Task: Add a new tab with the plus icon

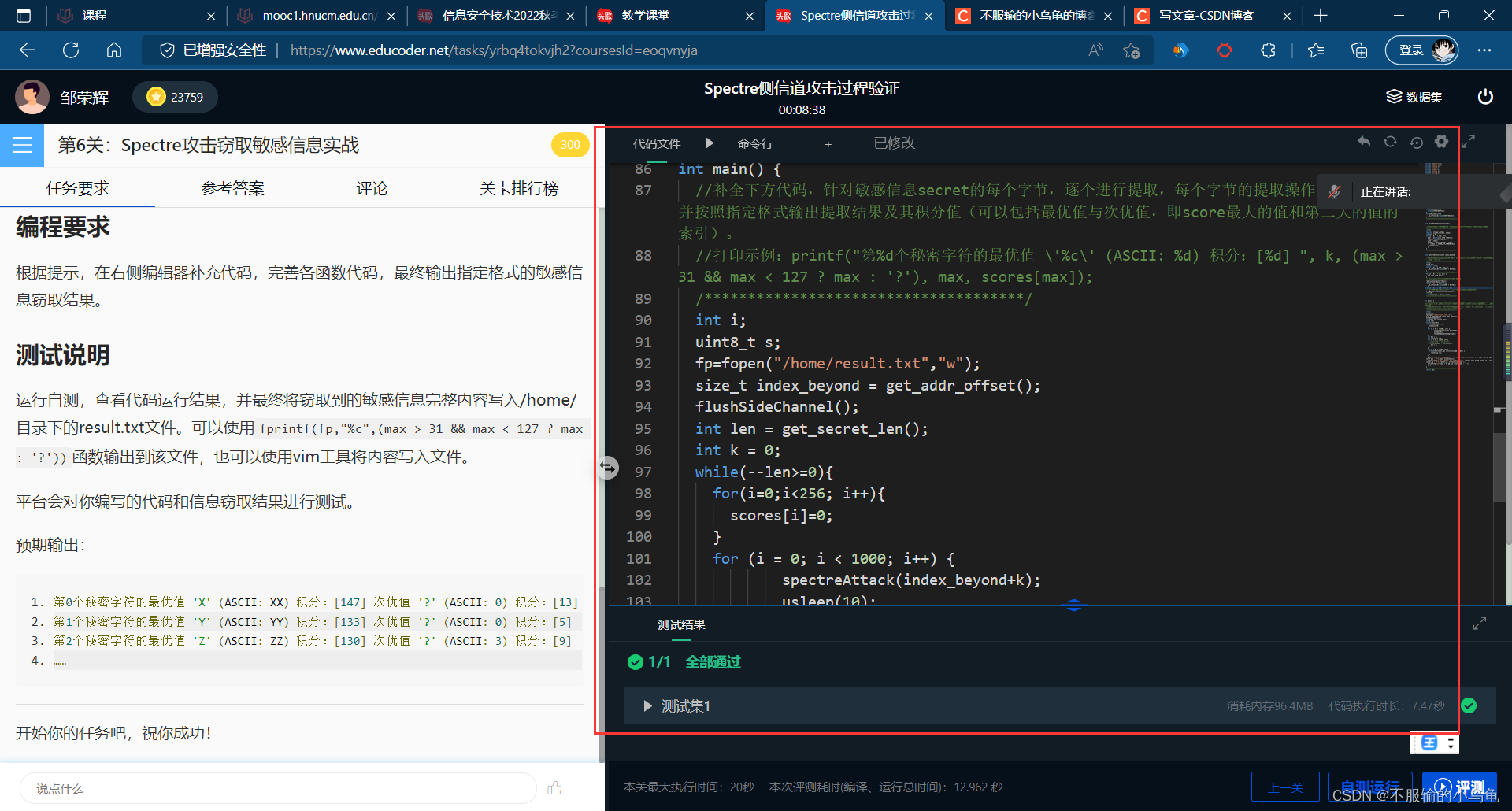Action: 828,144
